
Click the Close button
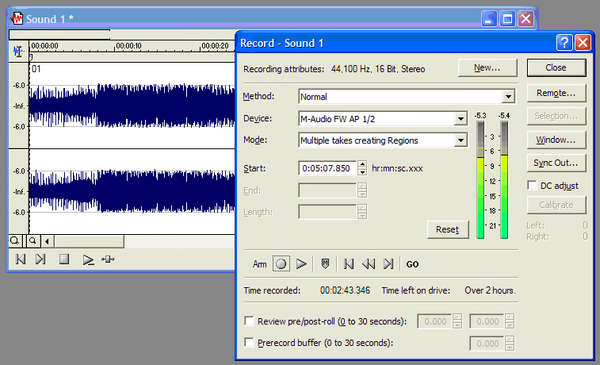click(556, 68)
